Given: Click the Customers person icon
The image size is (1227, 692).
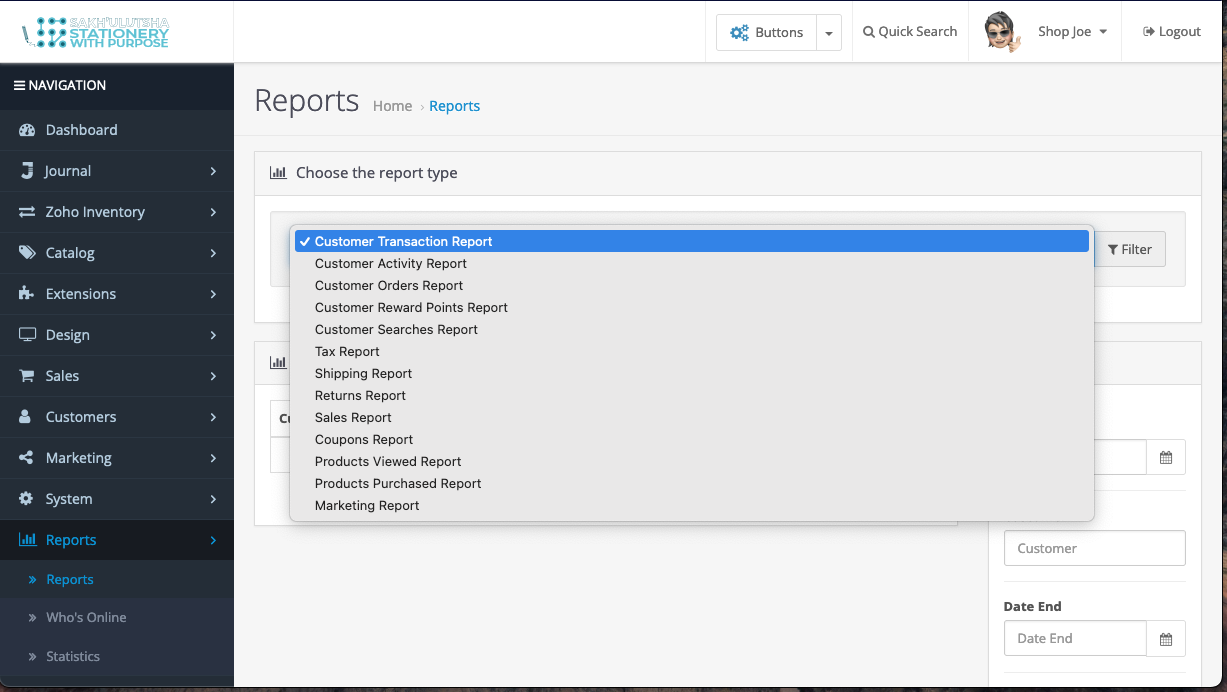Looking at the screenshot, I should (26, 417).
